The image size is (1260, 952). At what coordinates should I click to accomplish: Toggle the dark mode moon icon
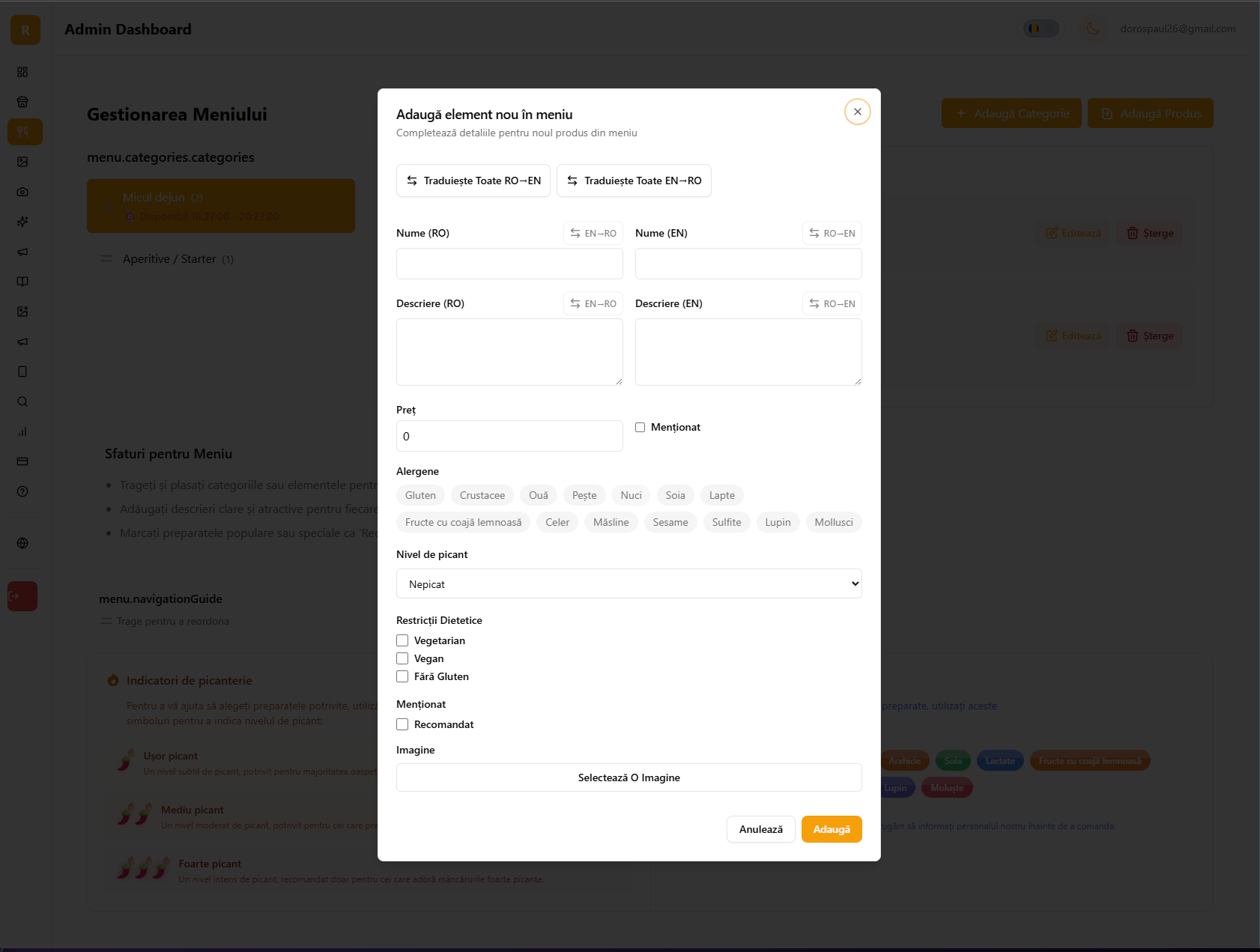(1093, 28)
